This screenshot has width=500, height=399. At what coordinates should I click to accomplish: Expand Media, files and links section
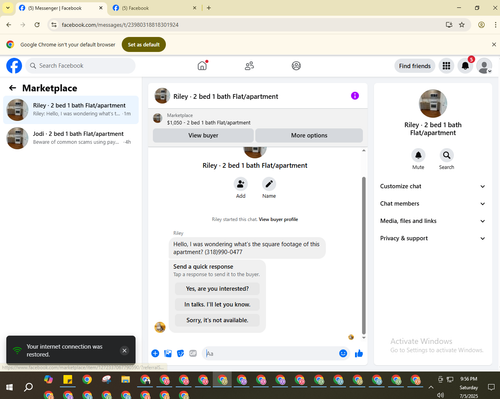(433, 221)
